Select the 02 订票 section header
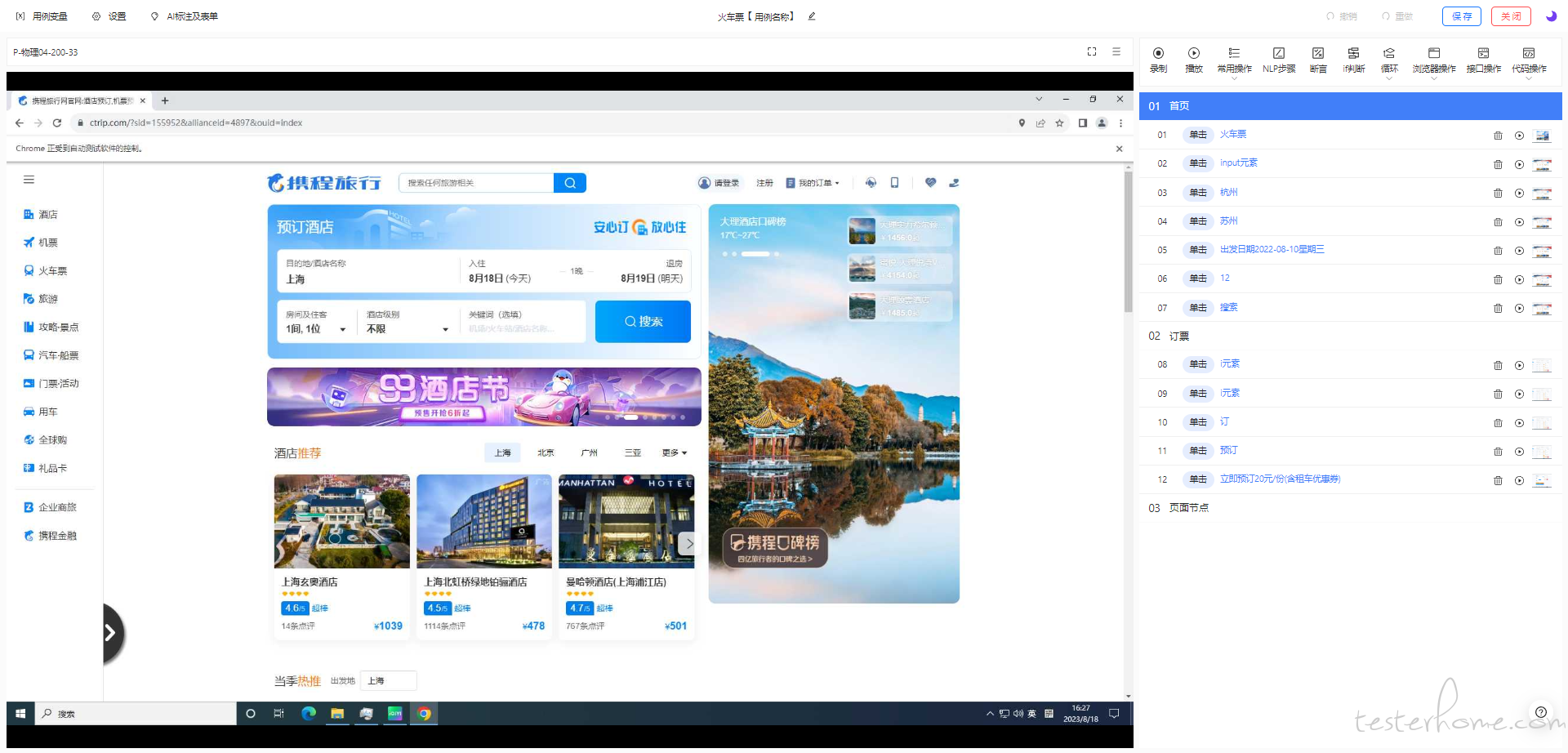Viewport: 1568px width, 753px height. point(1350,336)
